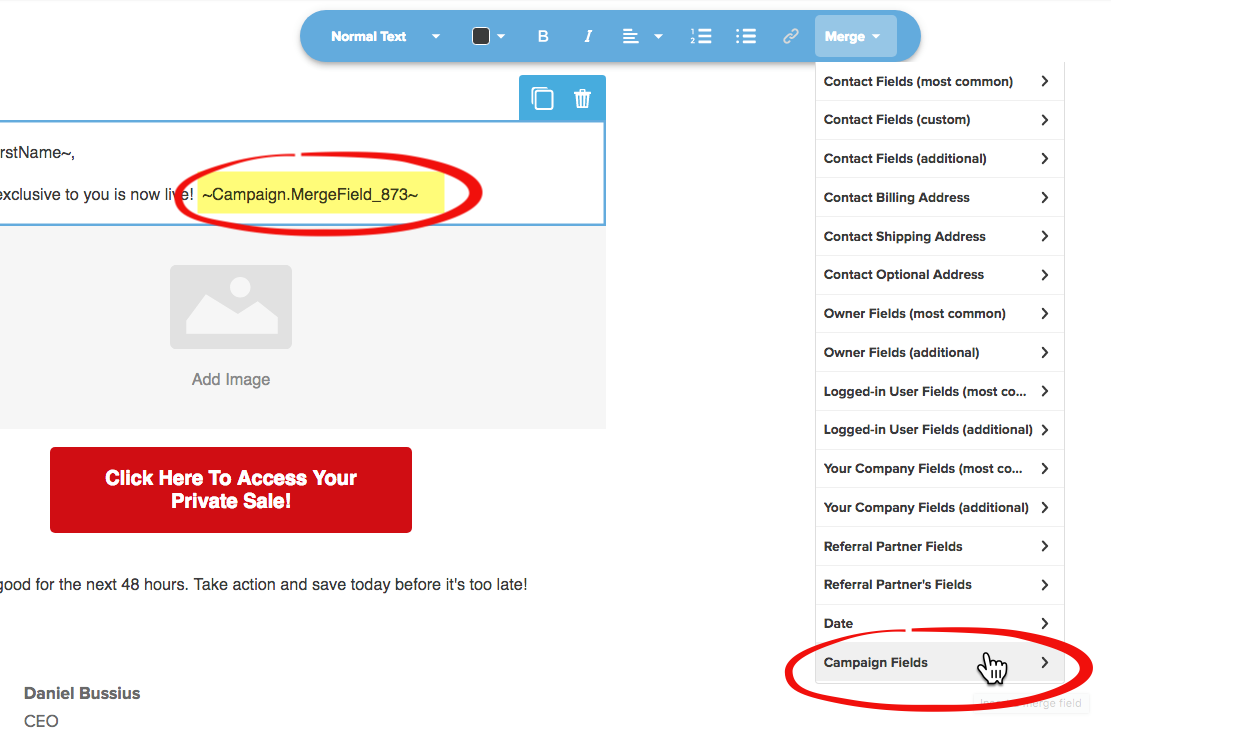Insert a numbered list
Screen dimensions: 1237x735
coord(700,36)
